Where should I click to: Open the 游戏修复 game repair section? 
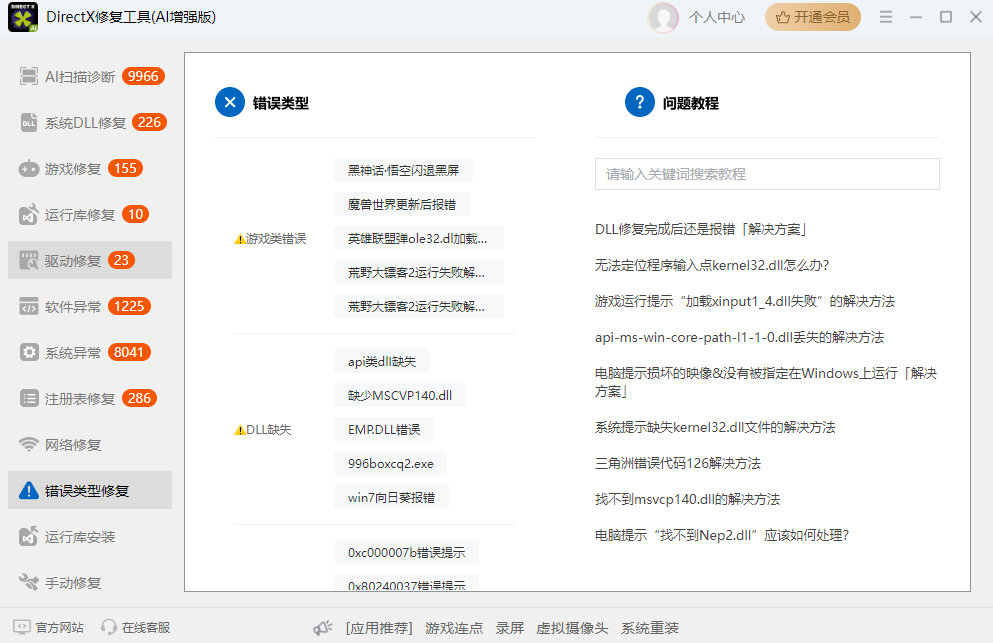[70, 168]
